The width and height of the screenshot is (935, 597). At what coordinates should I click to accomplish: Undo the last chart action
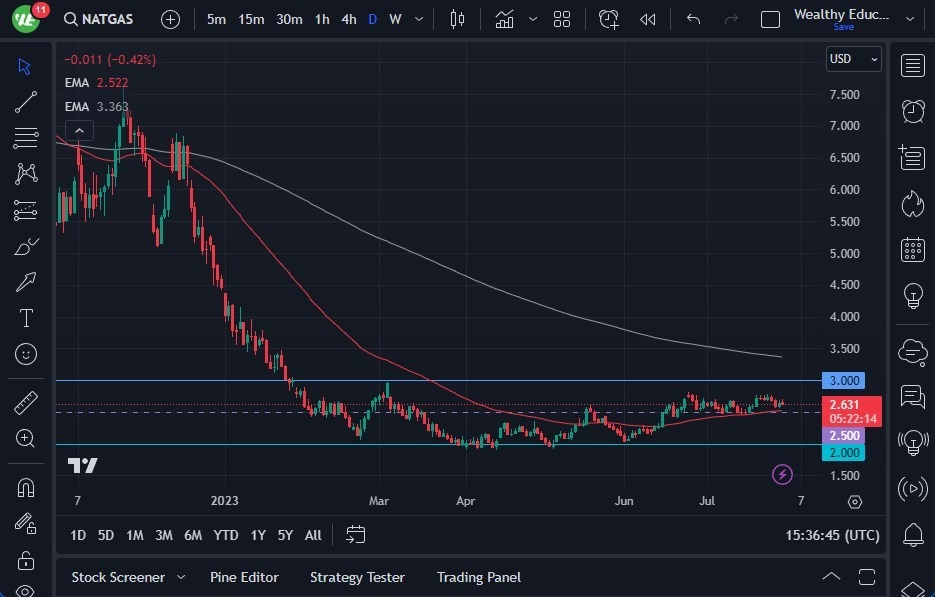tap(693, 20)
